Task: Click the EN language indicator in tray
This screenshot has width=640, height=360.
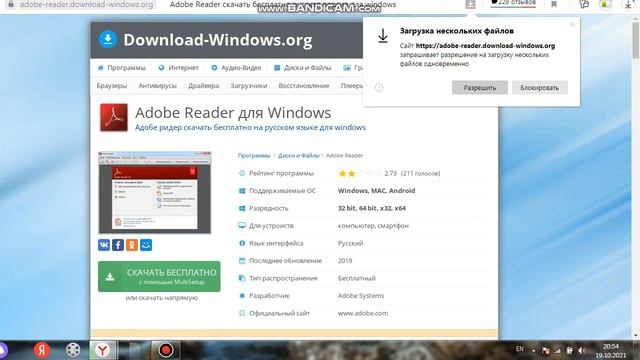Action: [520, 349]
